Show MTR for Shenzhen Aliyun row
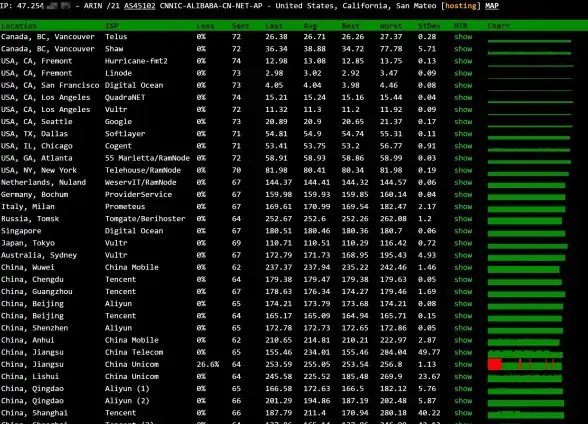The image size is (588, 424). pyautogui.click(x=463, y=328)
